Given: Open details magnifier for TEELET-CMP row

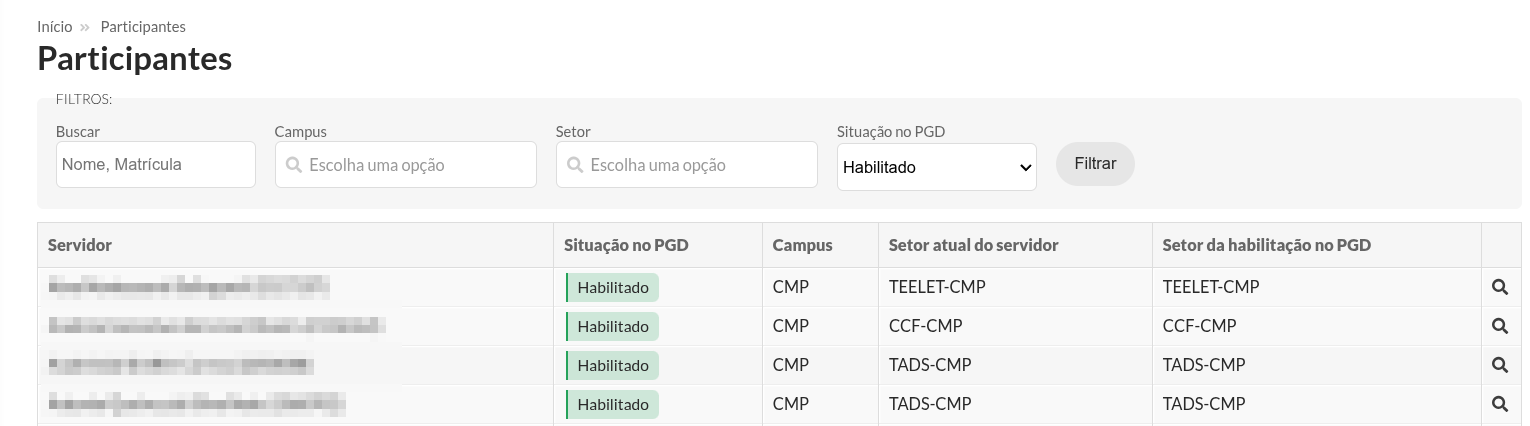Looking at the screenshot, I should tap(1499, 287).
